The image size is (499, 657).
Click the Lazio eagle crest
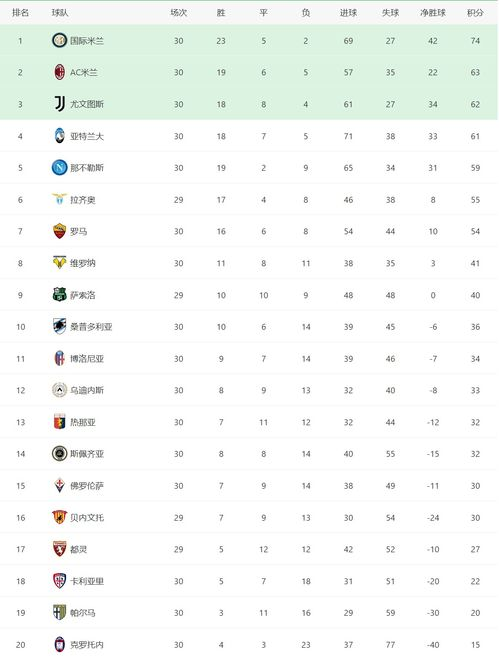pyautogui.click(x=59, y=199)
